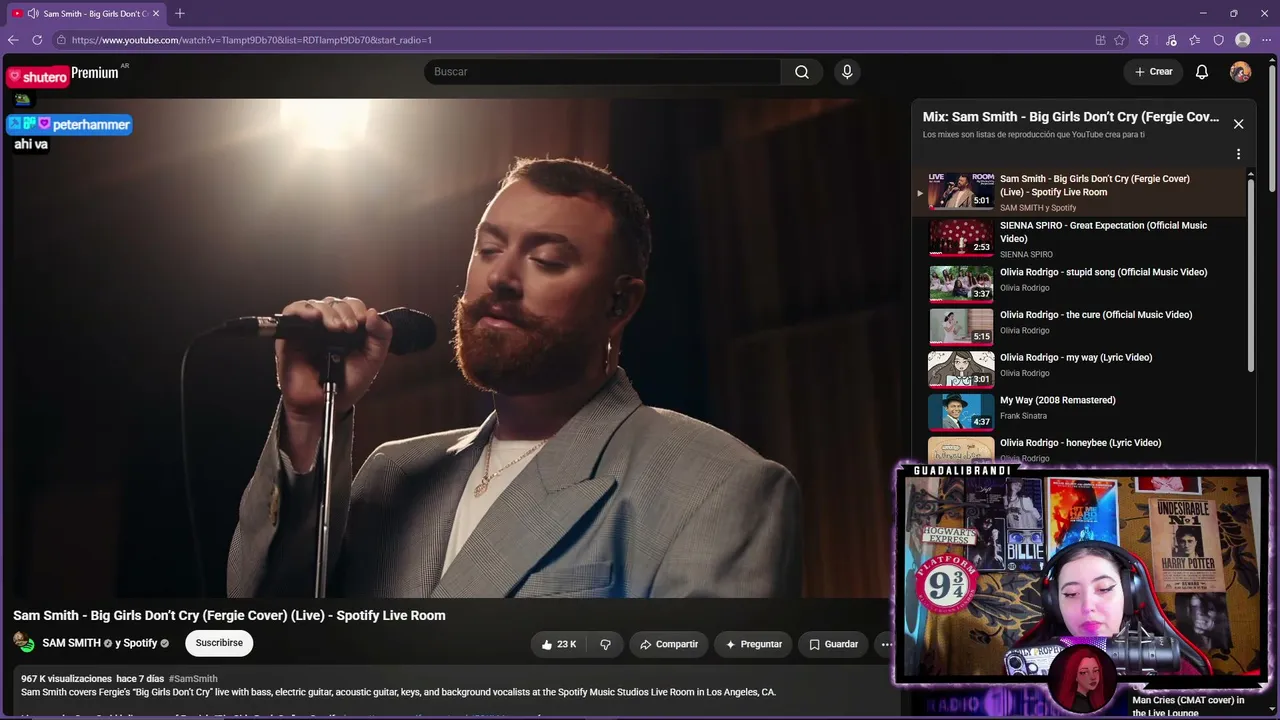Image resolution: width=1280 pixels, height=720 pixels.
Task: Click 'Olivia Rodrigo - my way (Lyric Video)' title
Action: point(1076,358)
